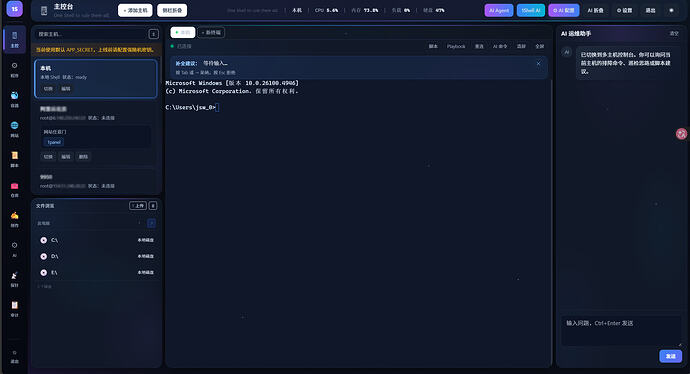Enter 全屏 mode for terminal
The height and width of the screenshot is (374, 690).
coord(540,46)
